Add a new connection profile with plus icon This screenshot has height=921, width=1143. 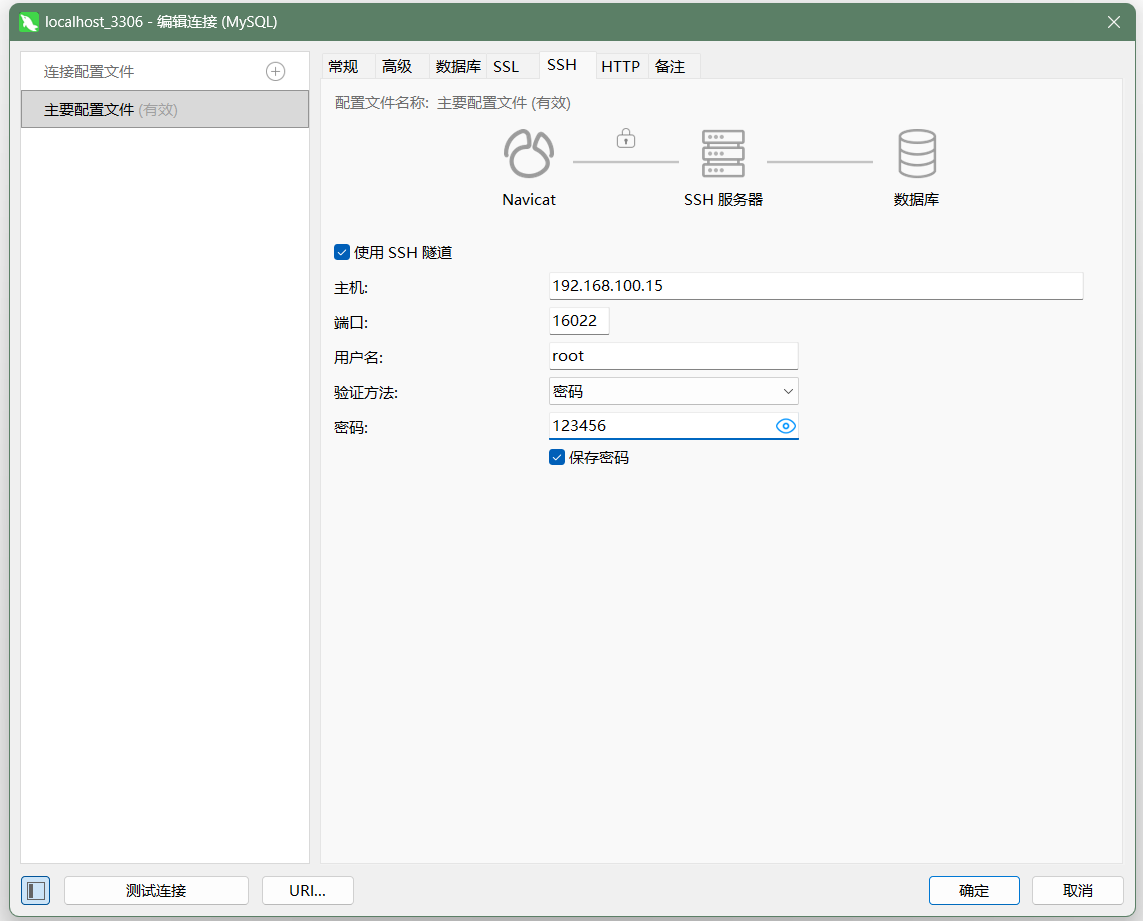[276, 71]
